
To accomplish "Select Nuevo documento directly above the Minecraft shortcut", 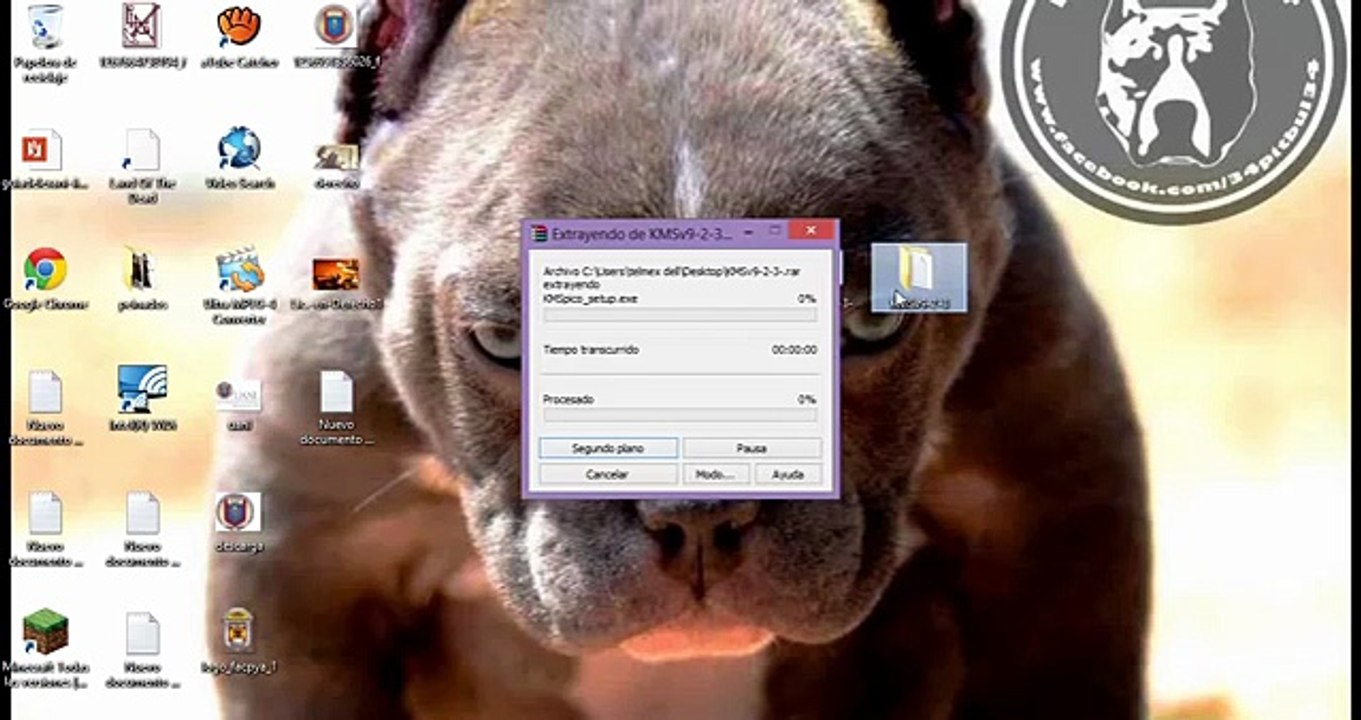I will pyautogui.click(x=45, y=513).
